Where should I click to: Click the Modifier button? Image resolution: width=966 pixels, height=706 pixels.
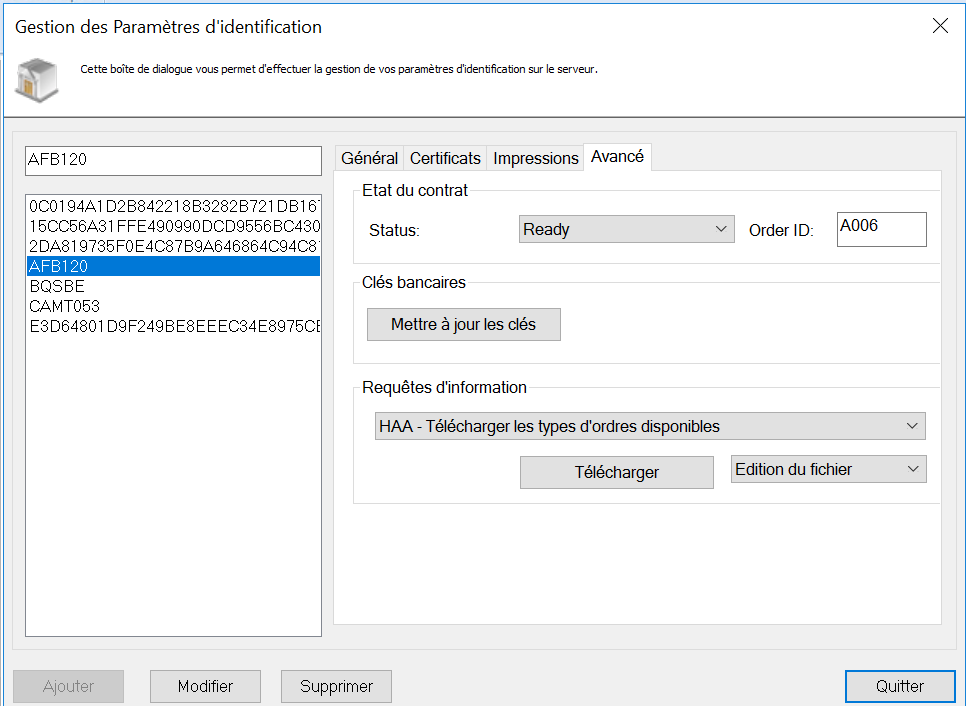[x=205, y=686]
